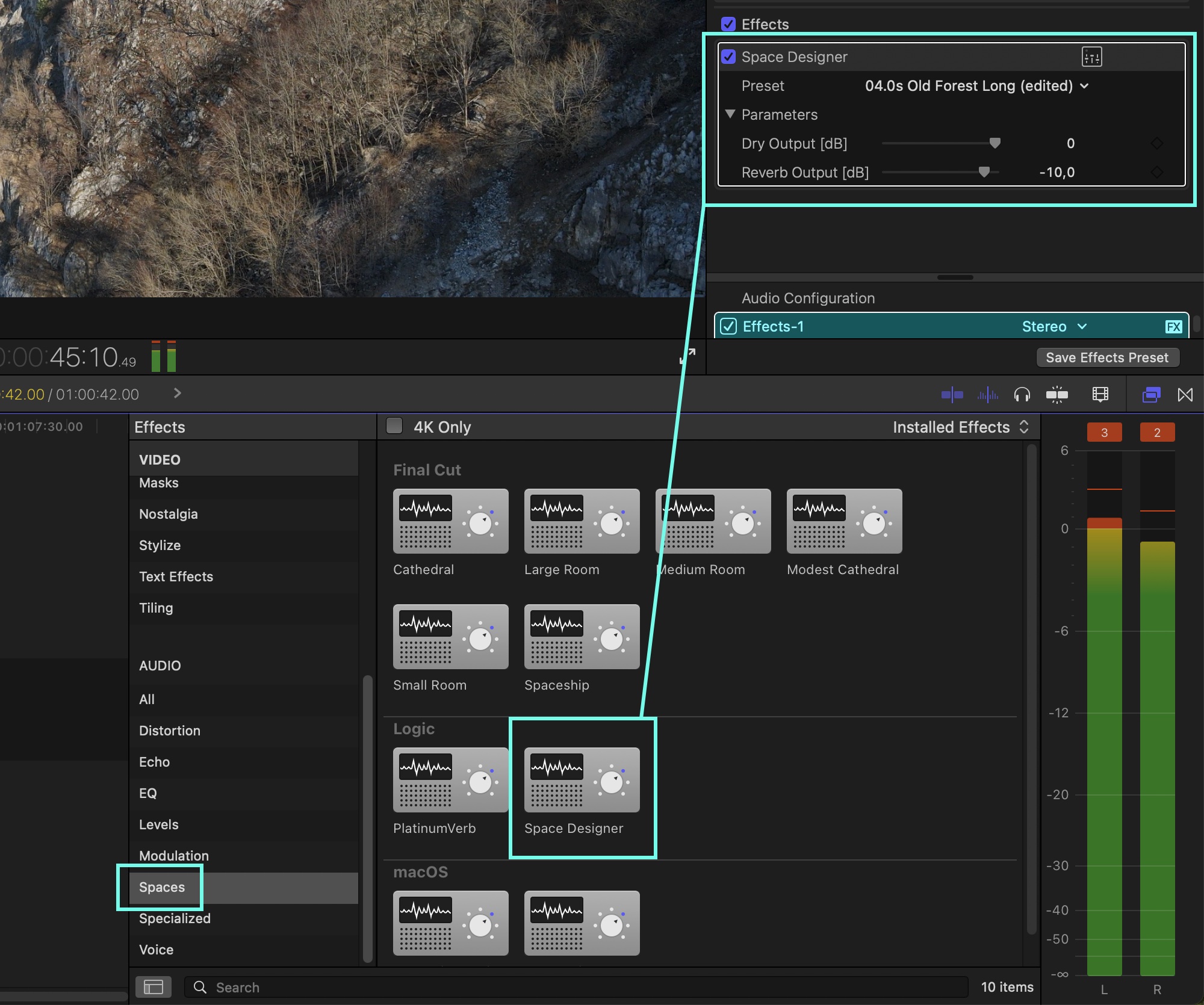Image resolution: width=1204 pixels, height=1005 pixels.
Task: Uncheck the Space Designer effect checkbox
Action: [x=728, y=57]
